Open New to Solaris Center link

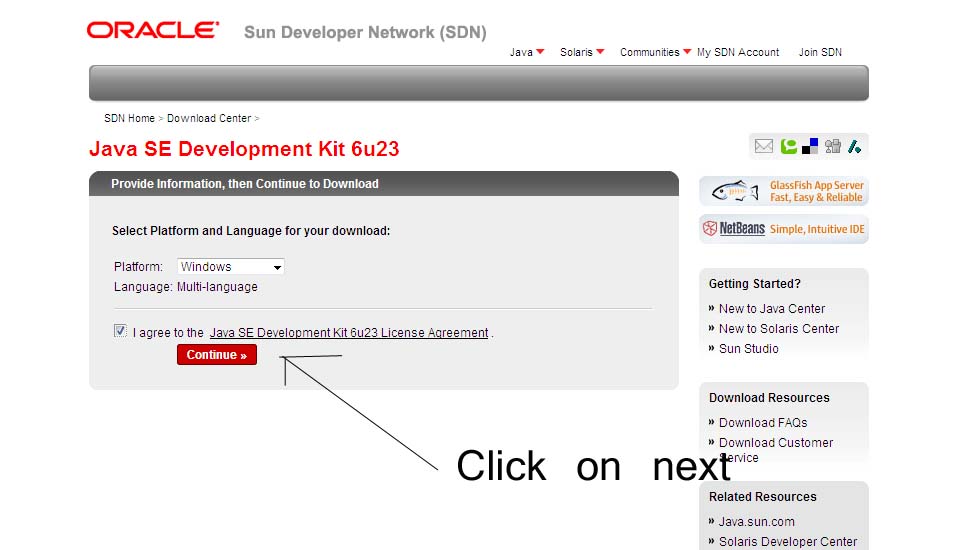pos(779,329)
